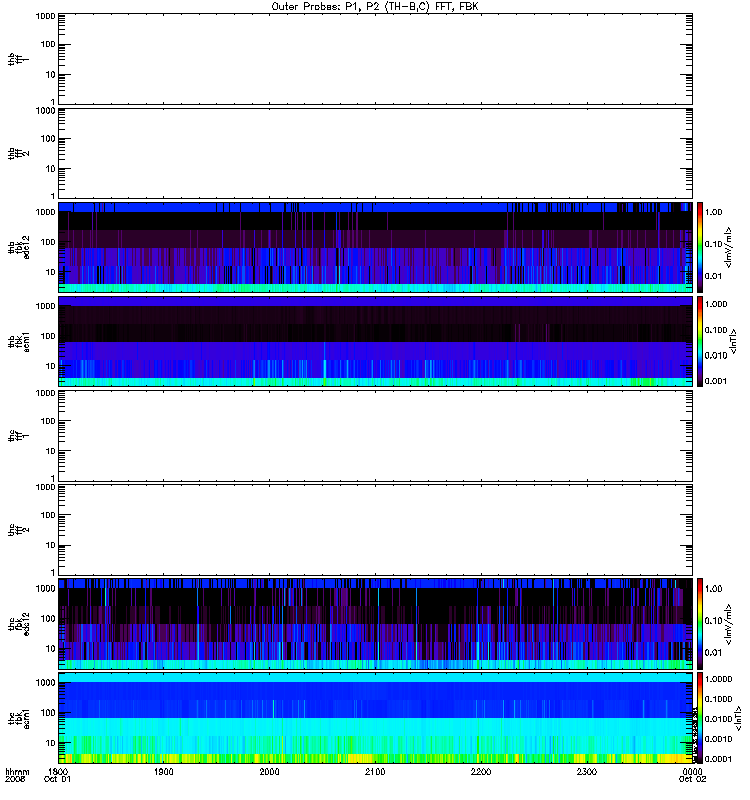The width and height of the screenshot is (750, 800).
Task: Click the '100' y-axis tick of thc fff 2
Action: 48,515
